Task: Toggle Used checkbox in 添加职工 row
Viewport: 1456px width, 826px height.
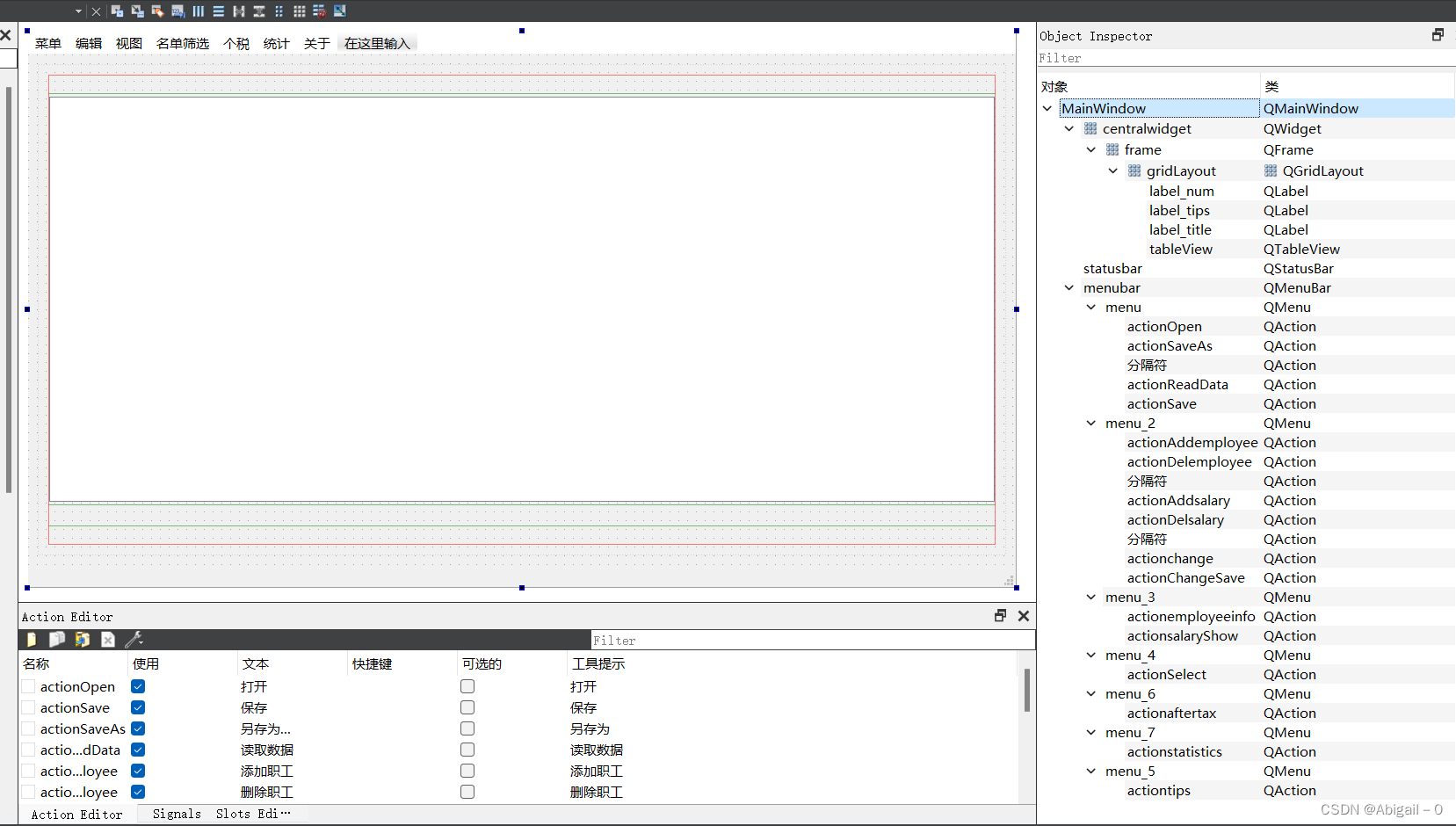Action: tap(138, 771)
